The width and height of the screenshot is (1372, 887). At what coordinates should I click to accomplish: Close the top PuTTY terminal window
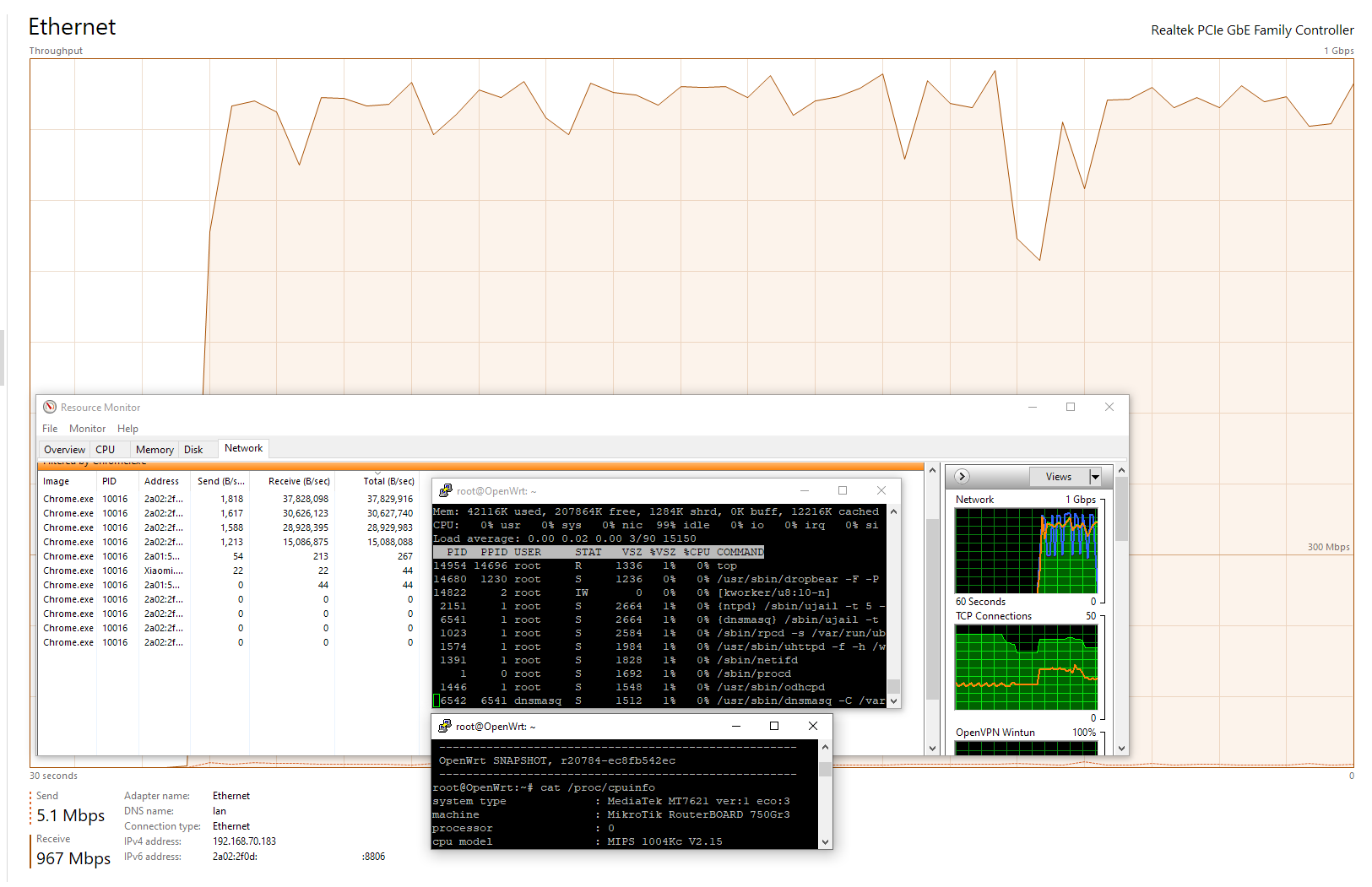point(881,490)
